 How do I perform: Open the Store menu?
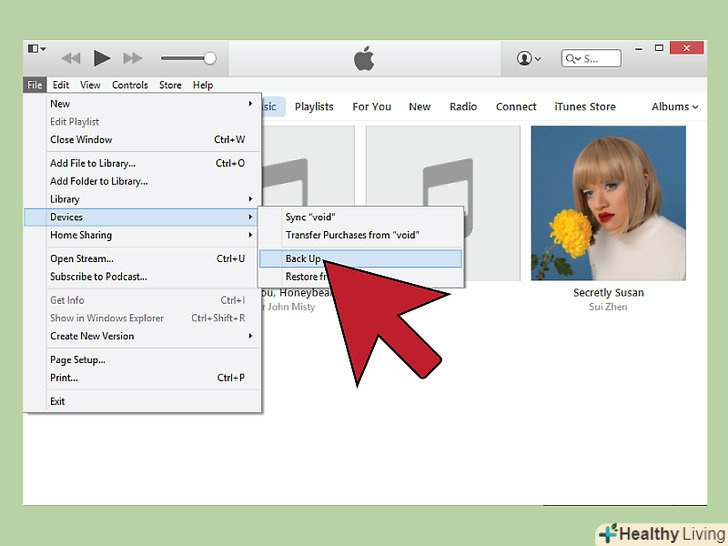(x=170, y=85)
